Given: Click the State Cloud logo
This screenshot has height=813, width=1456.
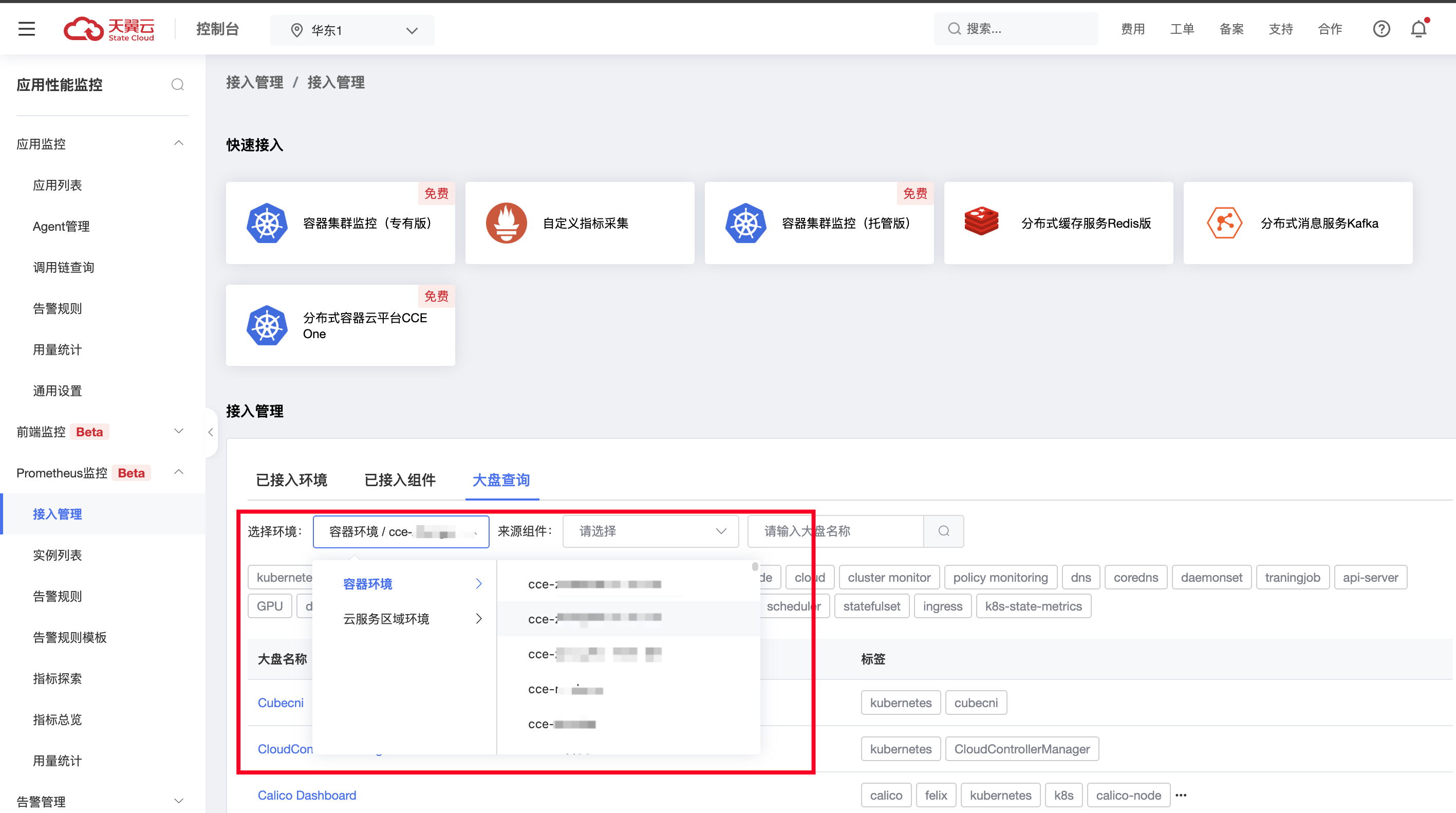Looking at the screenshot, I should click(x=108, y=29).
